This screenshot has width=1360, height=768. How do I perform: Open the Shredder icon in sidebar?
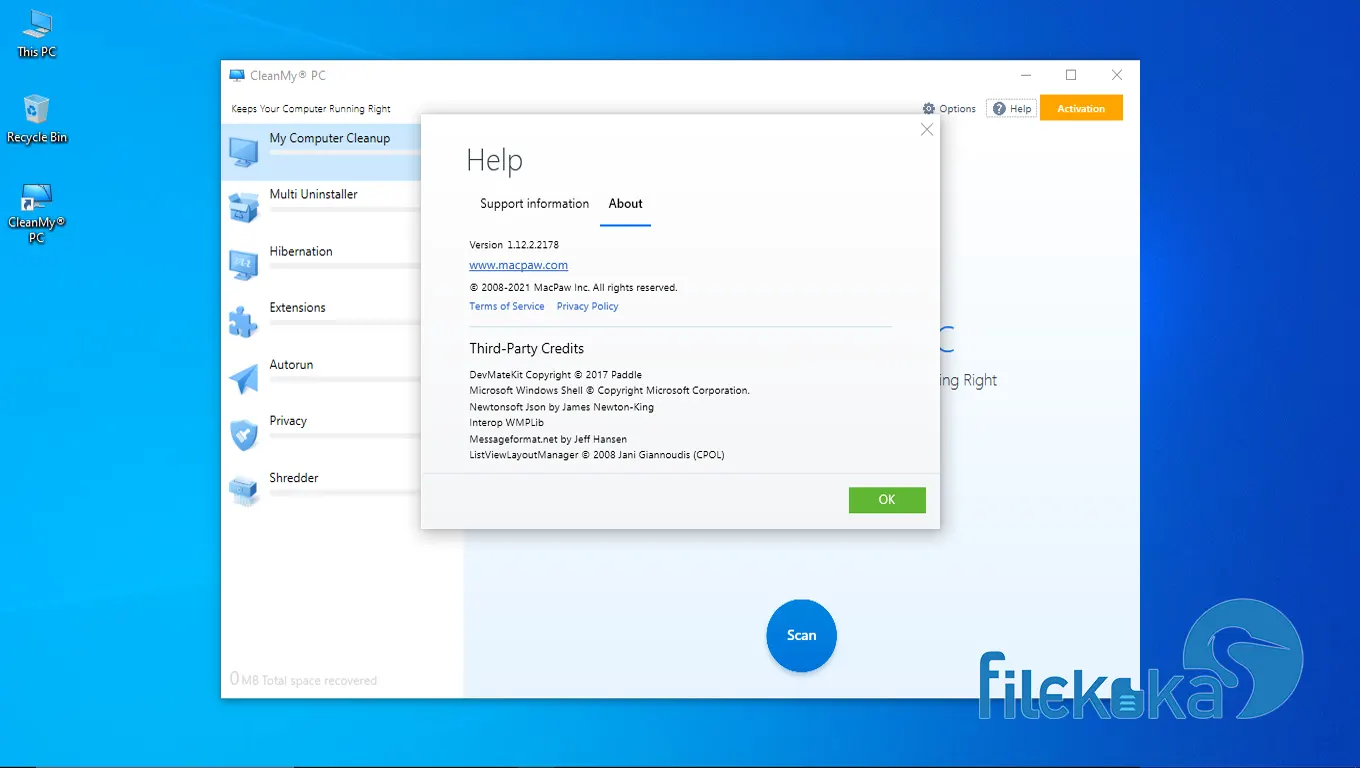coord(244,491)
